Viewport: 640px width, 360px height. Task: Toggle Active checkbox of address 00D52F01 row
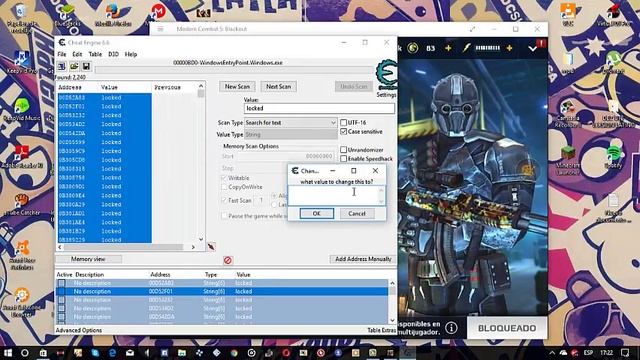point(61,291)
